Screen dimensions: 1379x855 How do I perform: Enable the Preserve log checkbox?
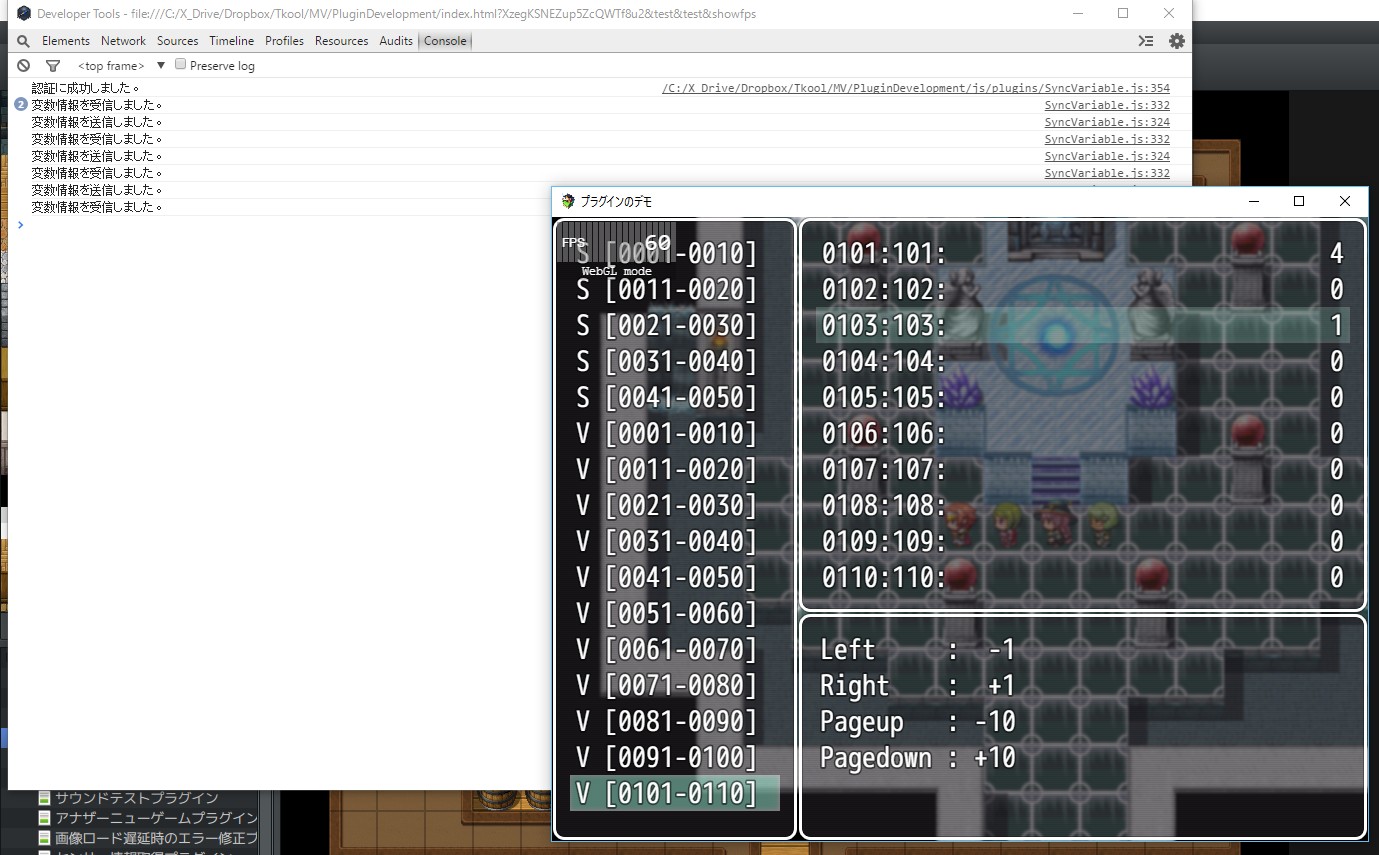(181, 64)
